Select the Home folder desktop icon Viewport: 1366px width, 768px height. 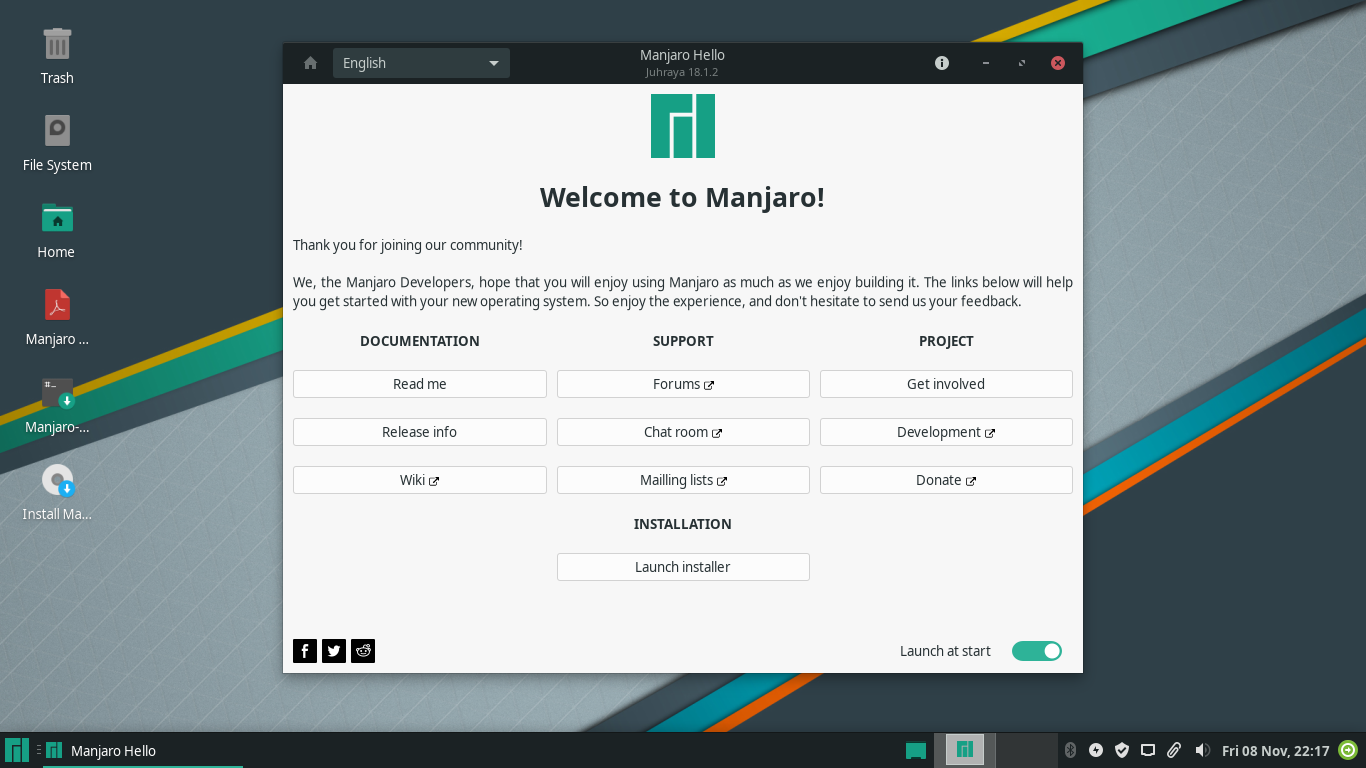(57, 218)
